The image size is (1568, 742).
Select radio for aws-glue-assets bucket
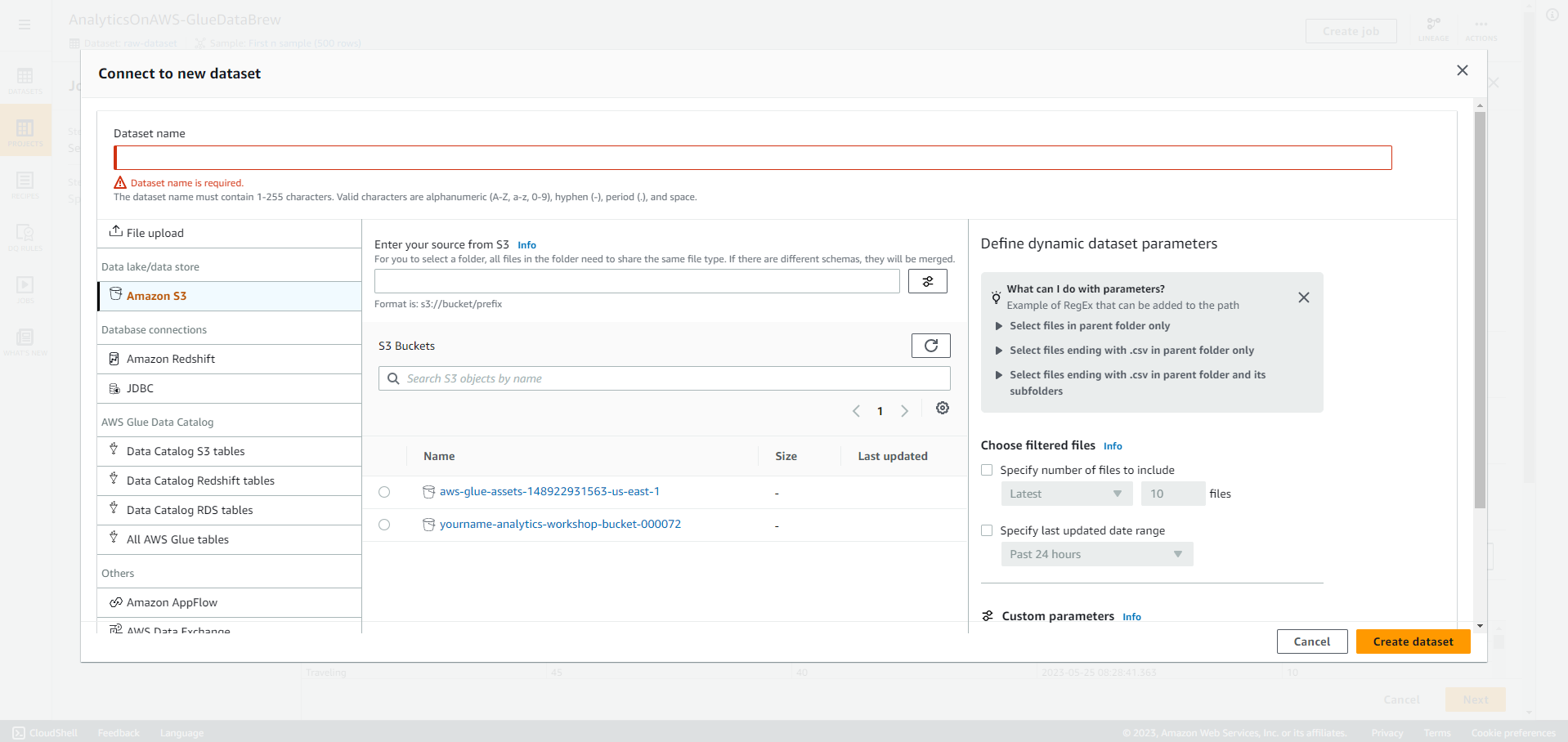384,492
